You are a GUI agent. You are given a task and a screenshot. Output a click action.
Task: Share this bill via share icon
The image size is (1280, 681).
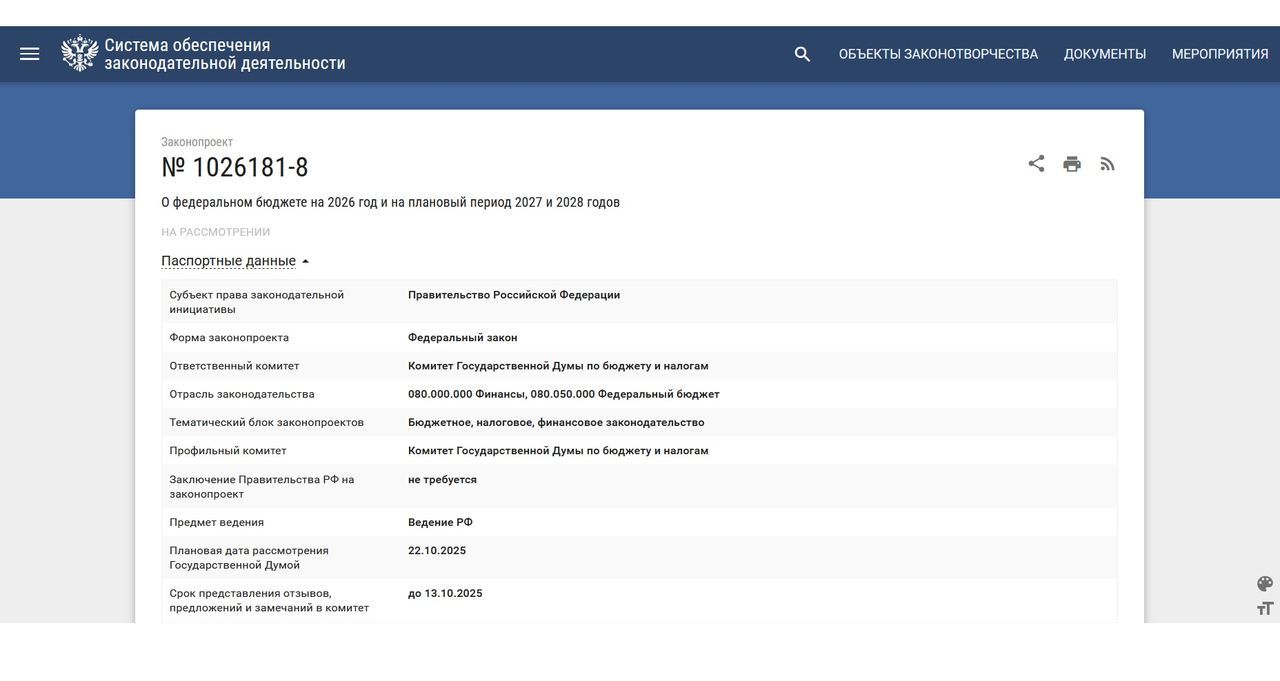pos(1036,164)
